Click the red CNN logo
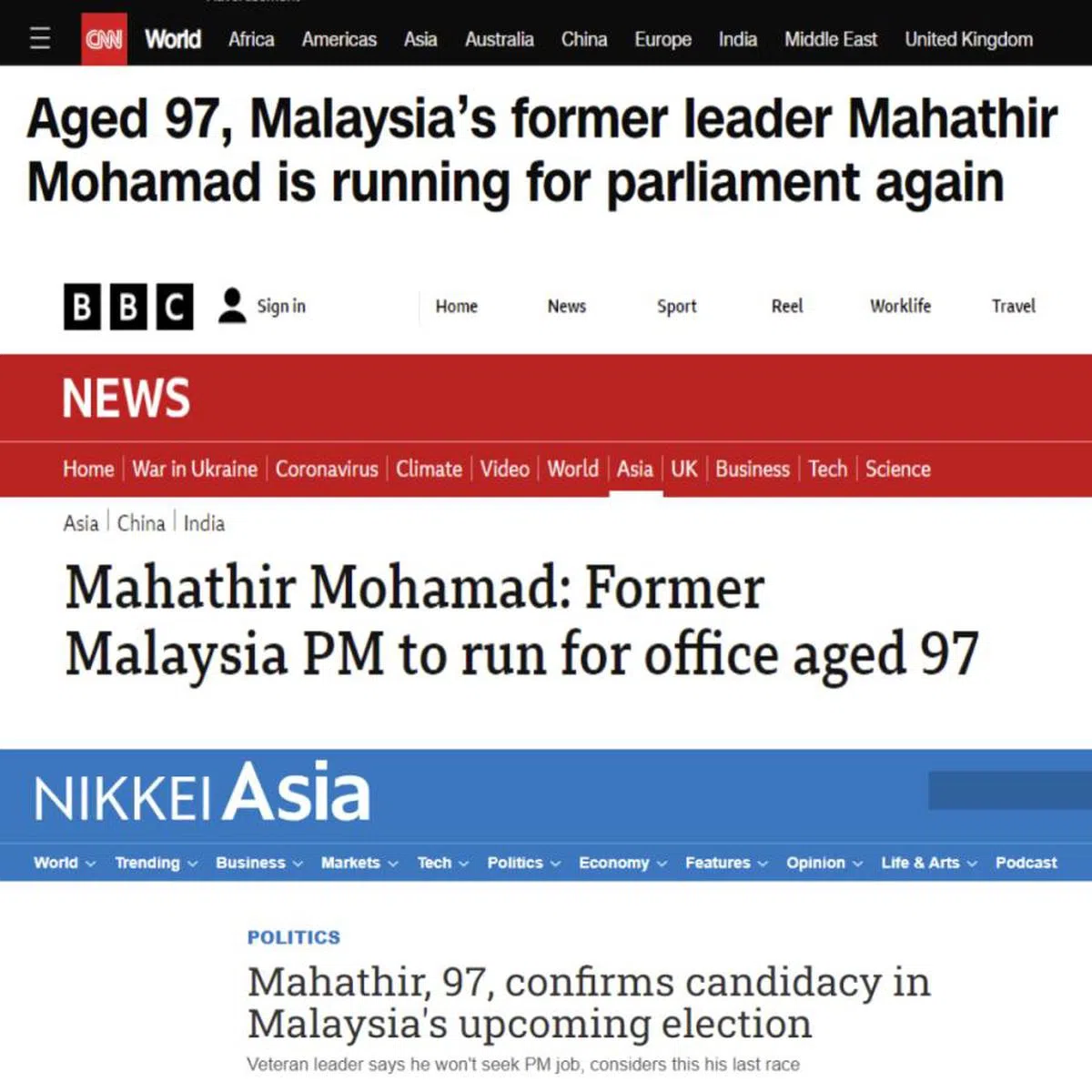This screenshot has width=1092, height=1092. 104,39
